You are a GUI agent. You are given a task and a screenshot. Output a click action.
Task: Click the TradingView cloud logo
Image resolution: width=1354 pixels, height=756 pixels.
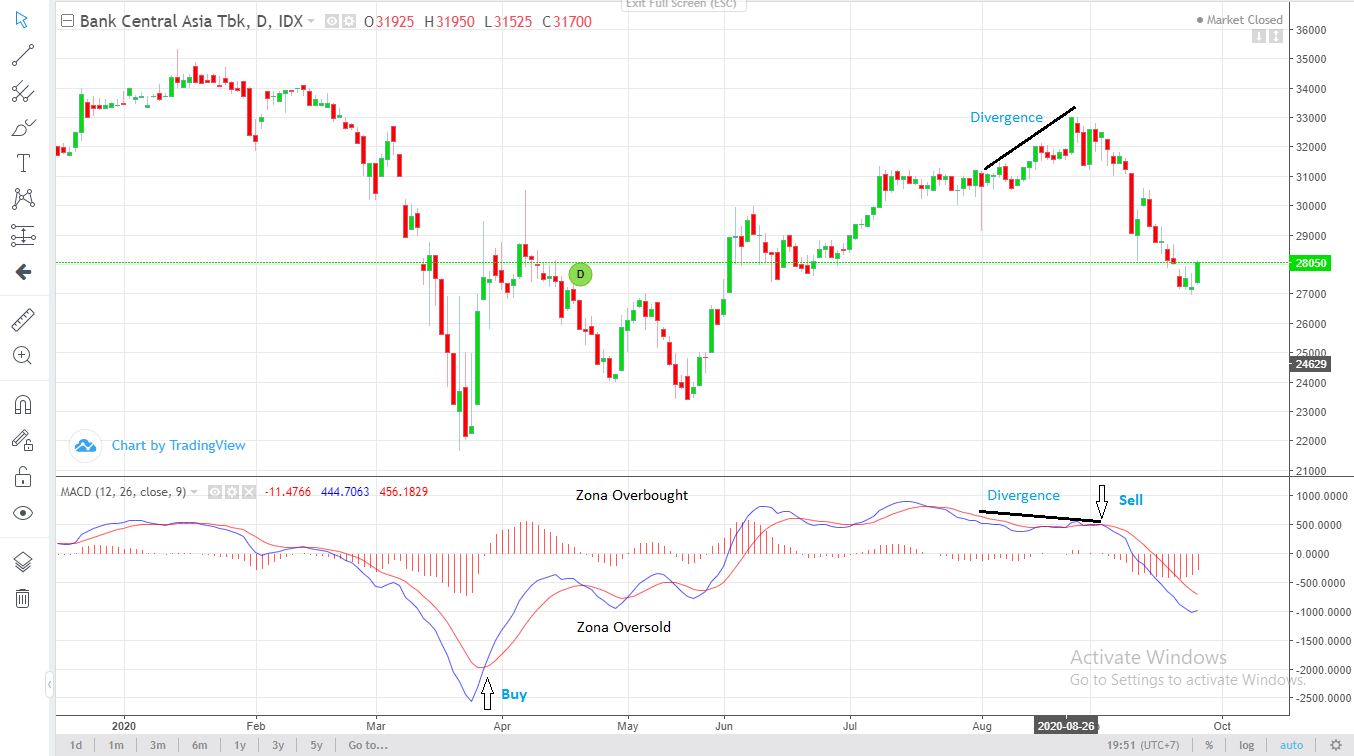point(85,445)
